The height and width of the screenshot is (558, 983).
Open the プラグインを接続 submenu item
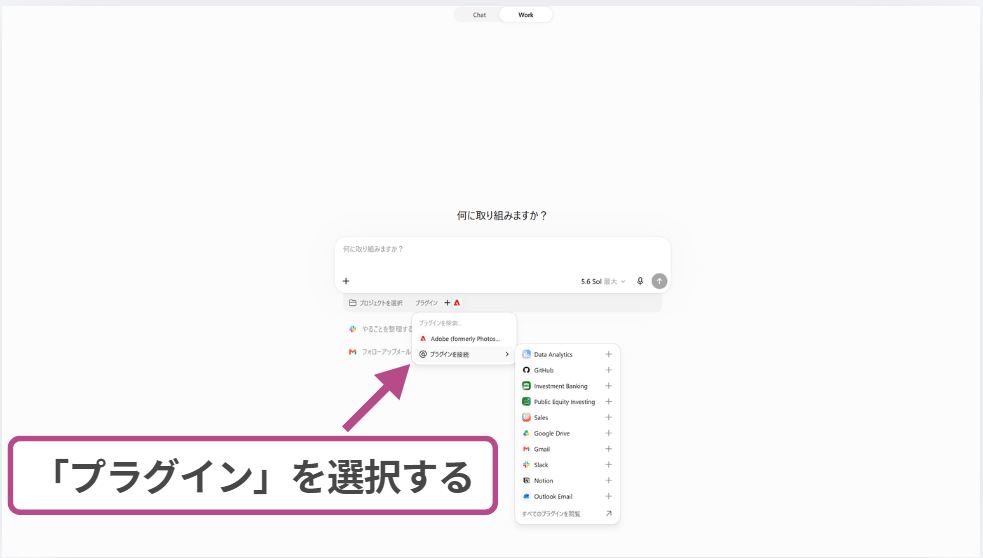coord(464,354)
